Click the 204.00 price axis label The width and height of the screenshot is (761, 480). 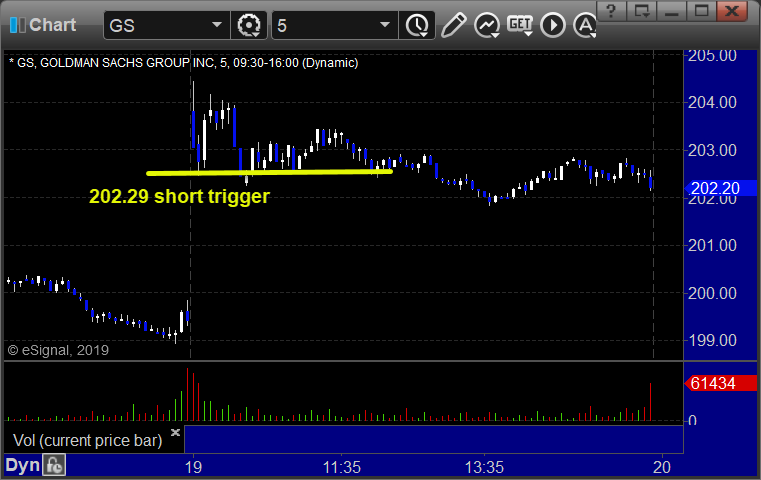coord(712,102)
